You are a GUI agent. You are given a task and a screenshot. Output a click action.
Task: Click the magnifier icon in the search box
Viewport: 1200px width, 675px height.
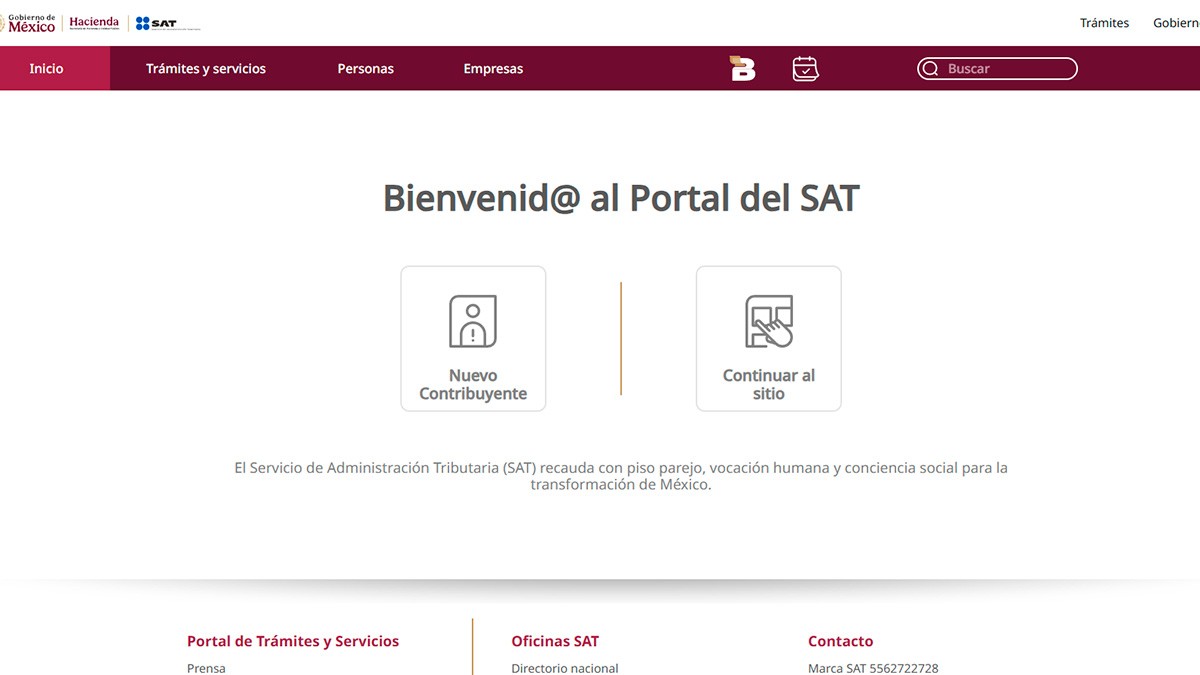coord(931,68)
